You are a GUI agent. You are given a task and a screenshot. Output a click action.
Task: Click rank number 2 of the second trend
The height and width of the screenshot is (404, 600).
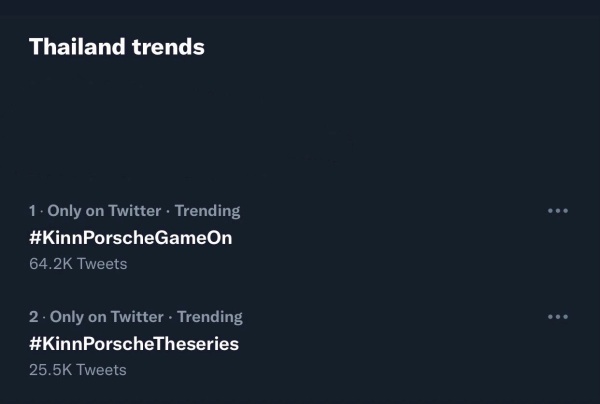[33, 317]
